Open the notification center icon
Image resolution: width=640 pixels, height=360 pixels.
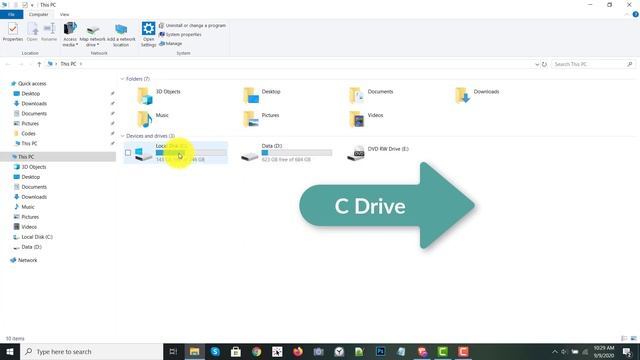pos(627,351)
